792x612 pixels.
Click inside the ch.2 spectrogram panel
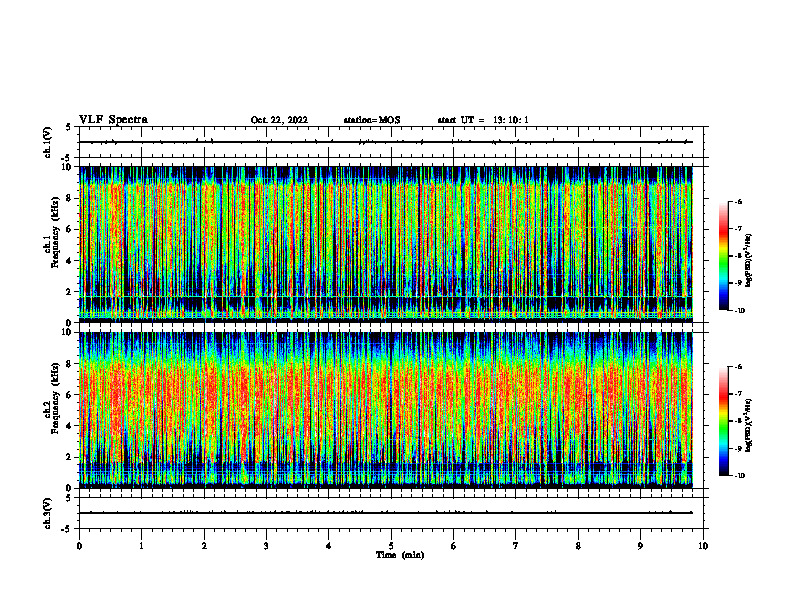(385, 410)
